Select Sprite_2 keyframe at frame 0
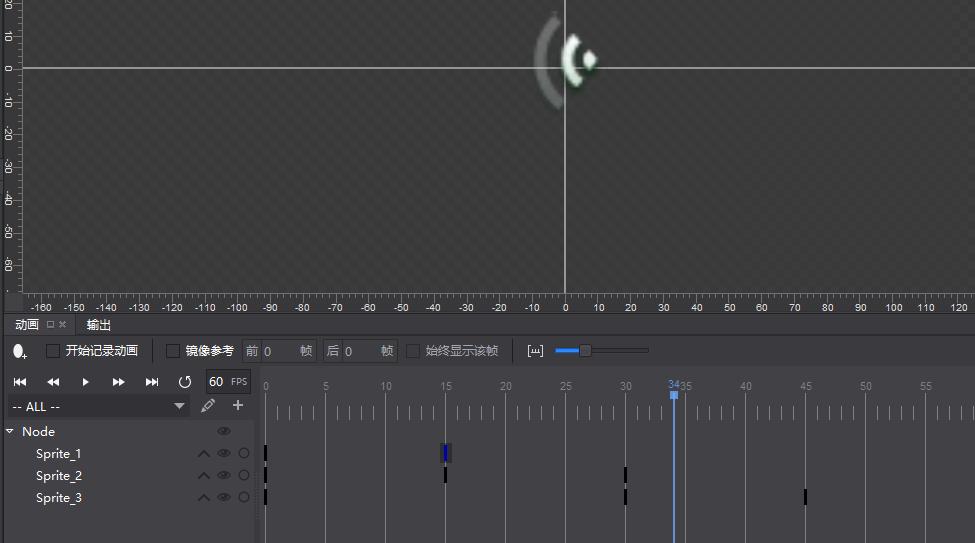The height and width of the screenshot is (543, 975). point(266,475)
